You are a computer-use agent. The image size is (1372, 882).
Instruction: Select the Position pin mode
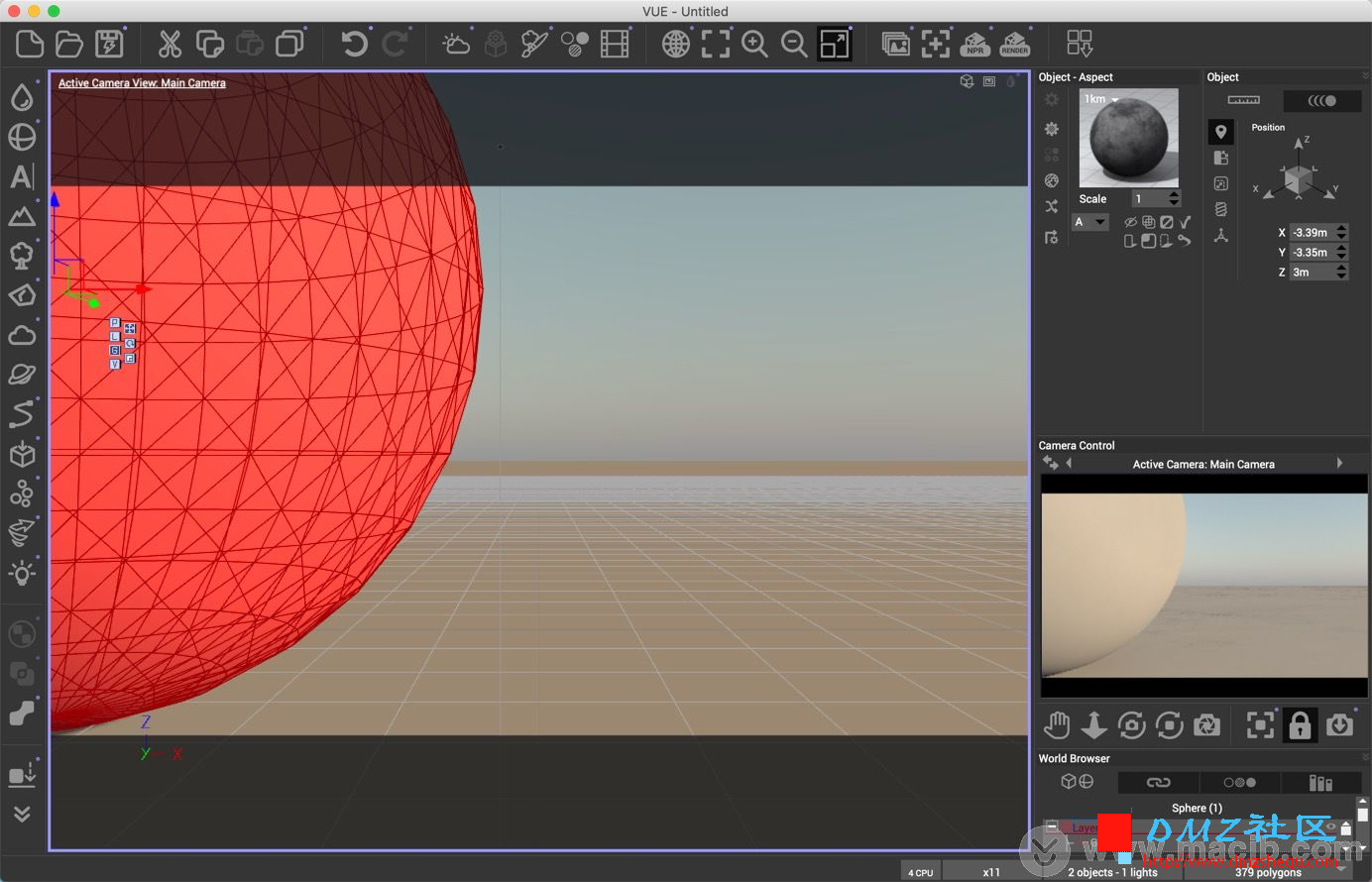[1221, 132]
